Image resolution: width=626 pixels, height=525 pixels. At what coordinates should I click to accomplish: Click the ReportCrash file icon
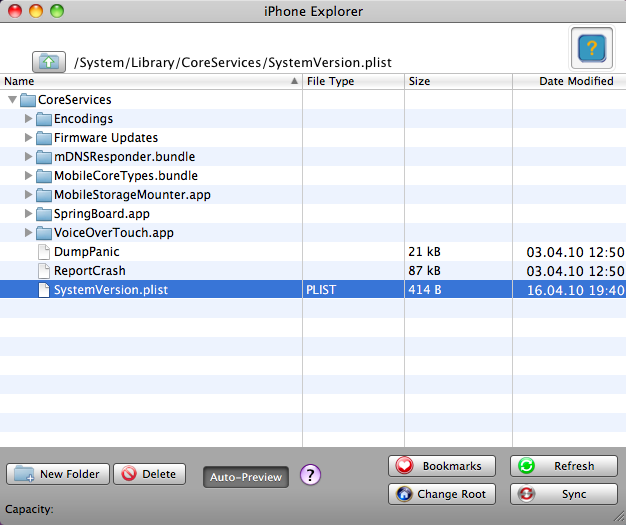(x=44, y=271)
